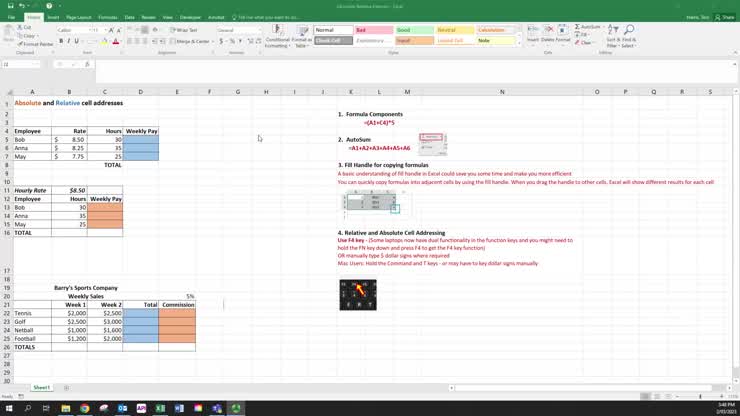Switch to the Insert ribbon tab
The height and width of the screenshot is (416, 740).
pyautogui.click(x=53, y=17)
